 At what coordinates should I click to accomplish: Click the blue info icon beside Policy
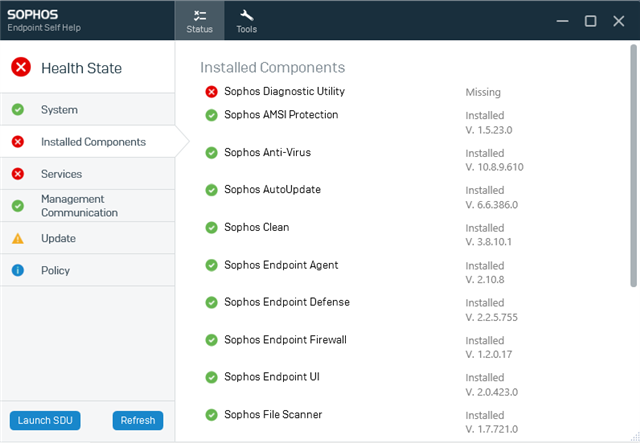(18, 270)
